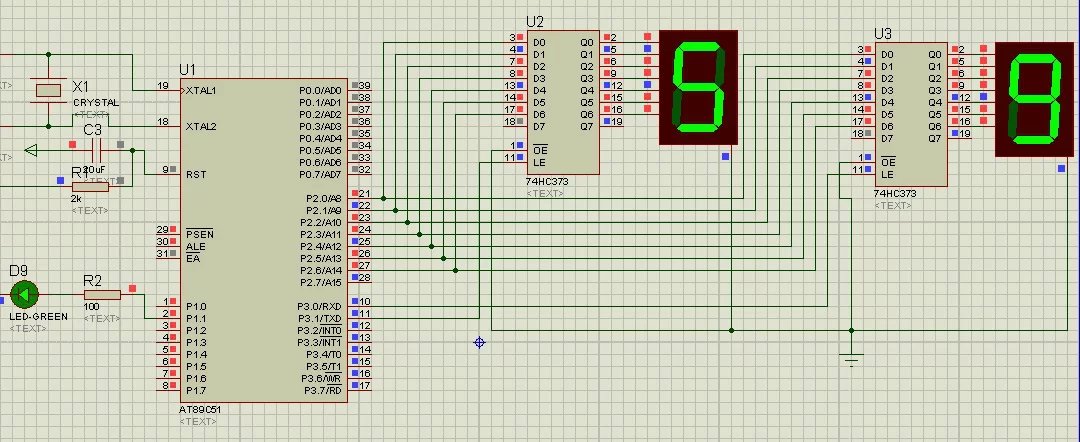Viewport: 1080px width, 442px height.
Task: Click the blue origin crosshair marker
Action: pyautogui.click(x=480, y=342)
